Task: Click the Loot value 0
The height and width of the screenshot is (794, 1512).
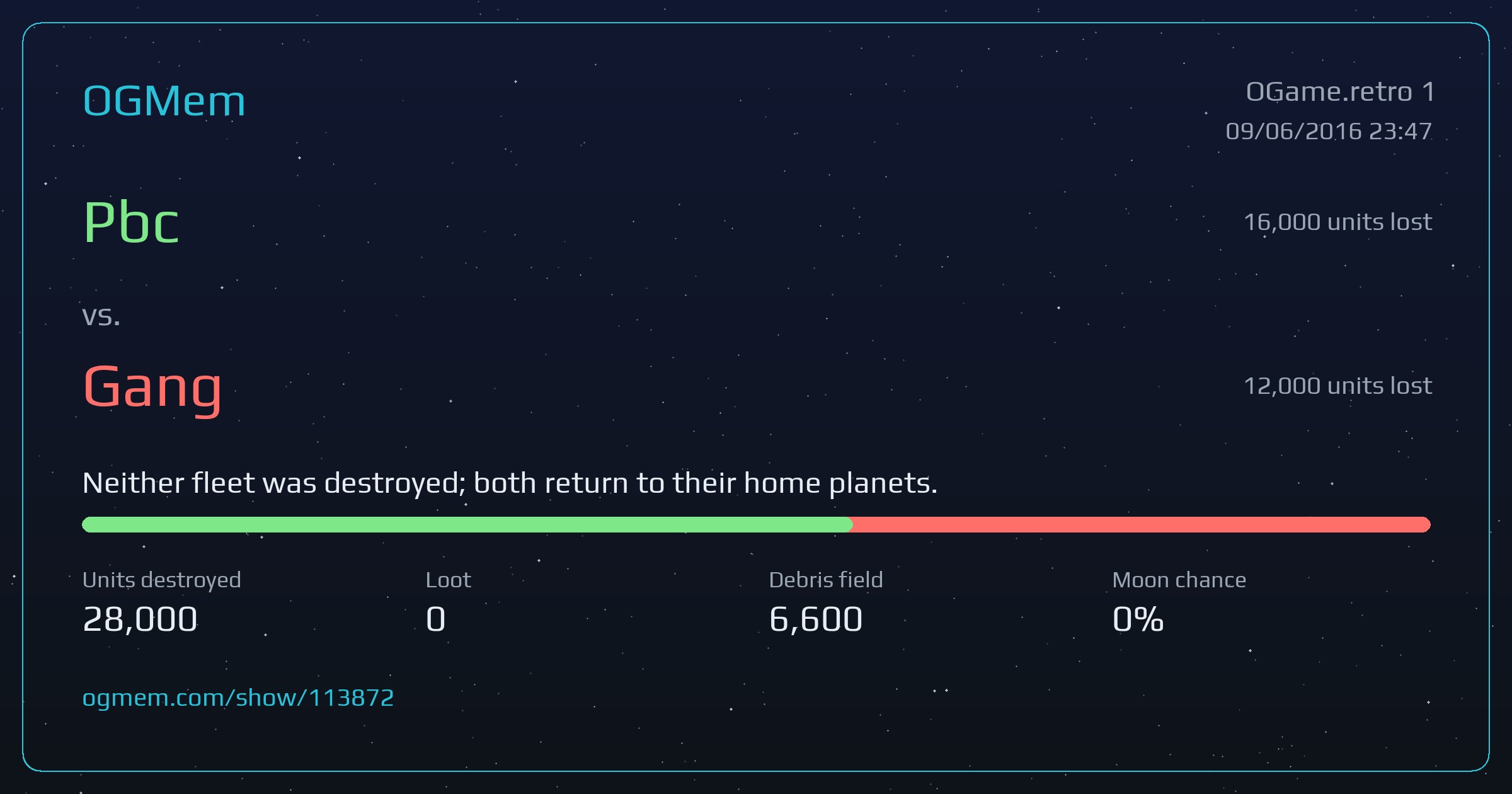Action: [435, 619]
